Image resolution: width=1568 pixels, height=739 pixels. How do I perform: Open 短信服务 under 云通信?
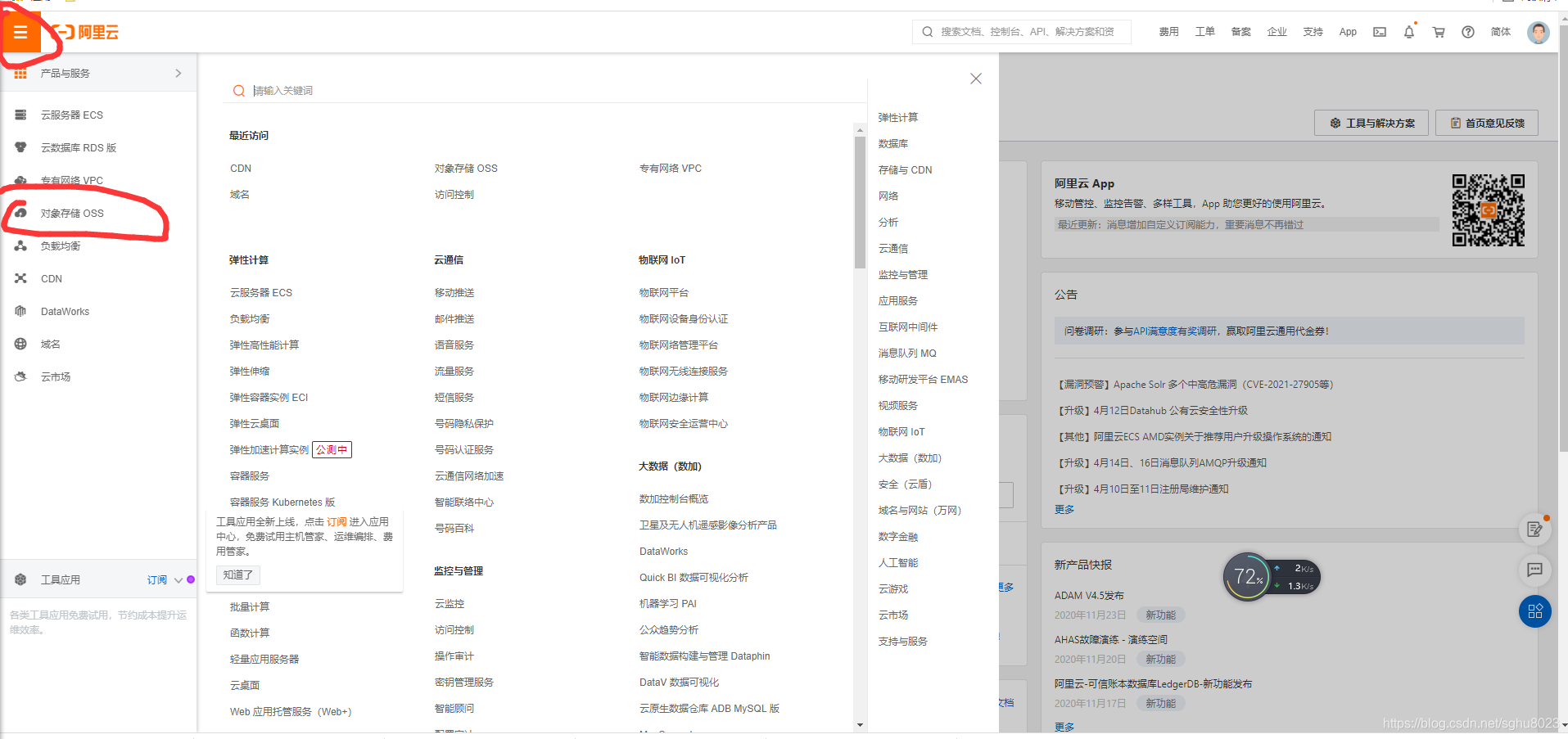(x=454, y=398)
